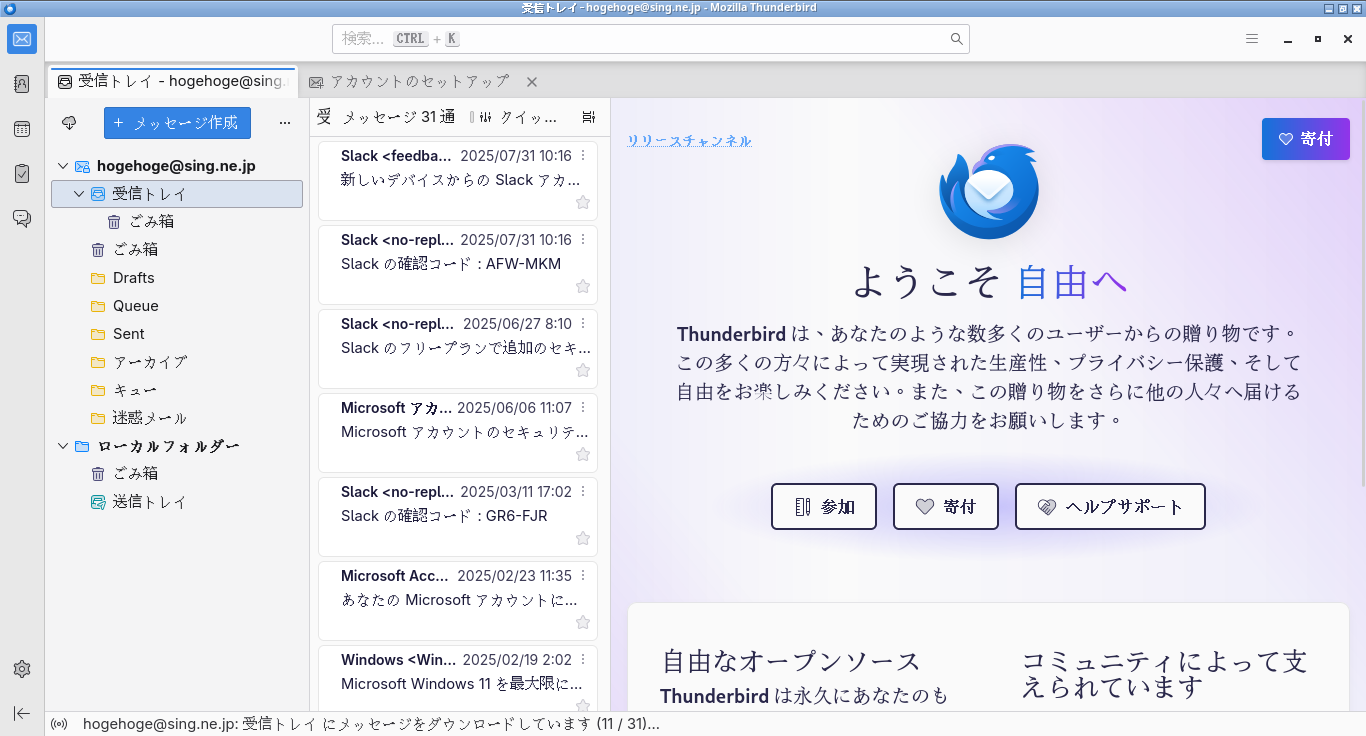Open more menu for message dated 2025/06/27
The width and height of the screenshot is (1366, 736).
(583, 324)
